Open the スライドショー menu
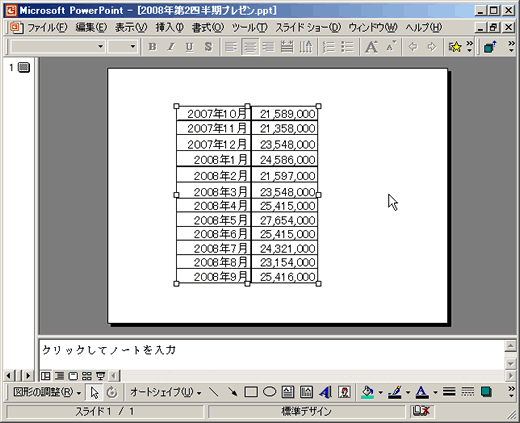 coord(308,27)
